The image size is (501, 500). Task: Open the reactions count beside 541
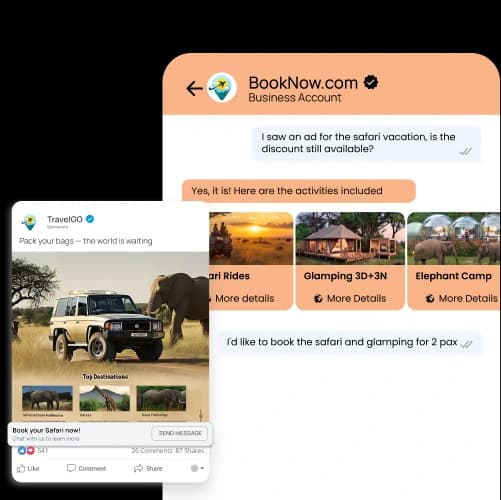26,451
